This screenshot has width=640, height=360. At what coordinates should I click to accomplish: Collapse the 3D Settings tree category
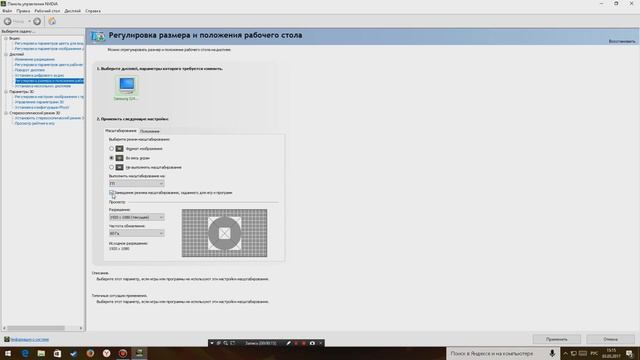click(6, 92)
